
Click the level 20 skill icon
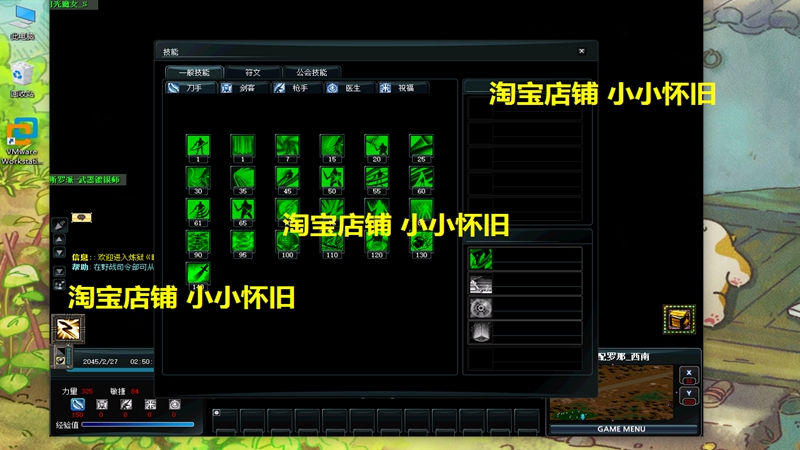point(377,146)
